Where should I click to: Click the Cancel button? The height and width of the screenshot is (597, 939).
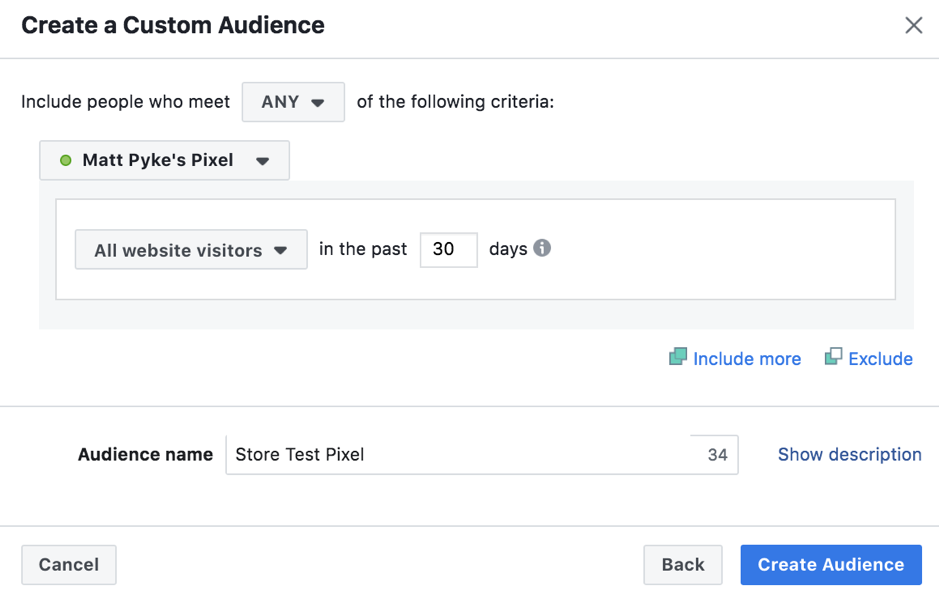69,565
